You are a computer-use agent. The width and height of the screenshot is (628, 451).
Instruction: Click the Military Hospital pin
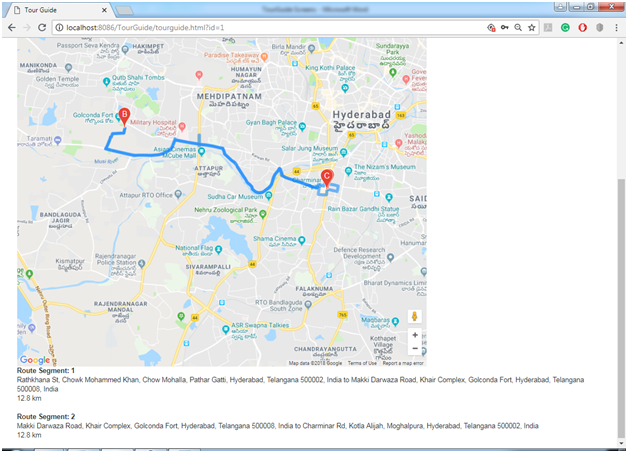(182, 127)
